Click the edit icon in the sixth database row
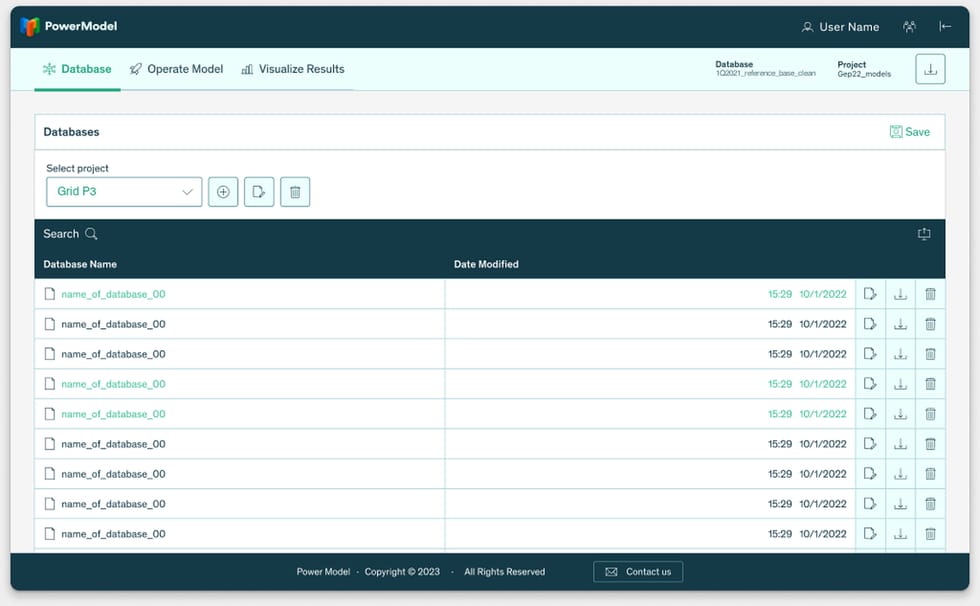 point(870,444)
